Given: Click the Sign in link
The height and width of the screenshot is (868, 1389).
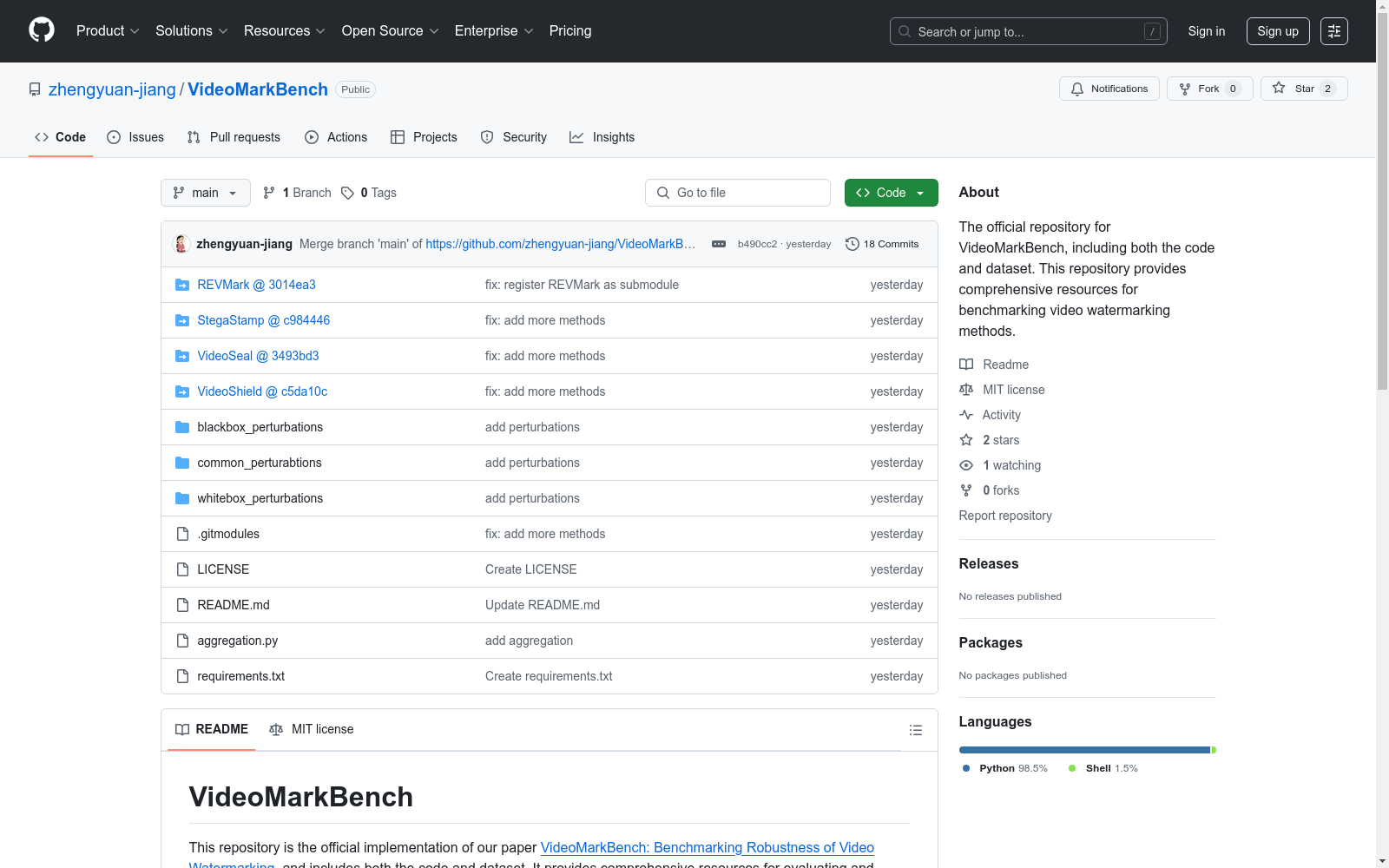Looking at the screenshot, I should click(1207, 31).
